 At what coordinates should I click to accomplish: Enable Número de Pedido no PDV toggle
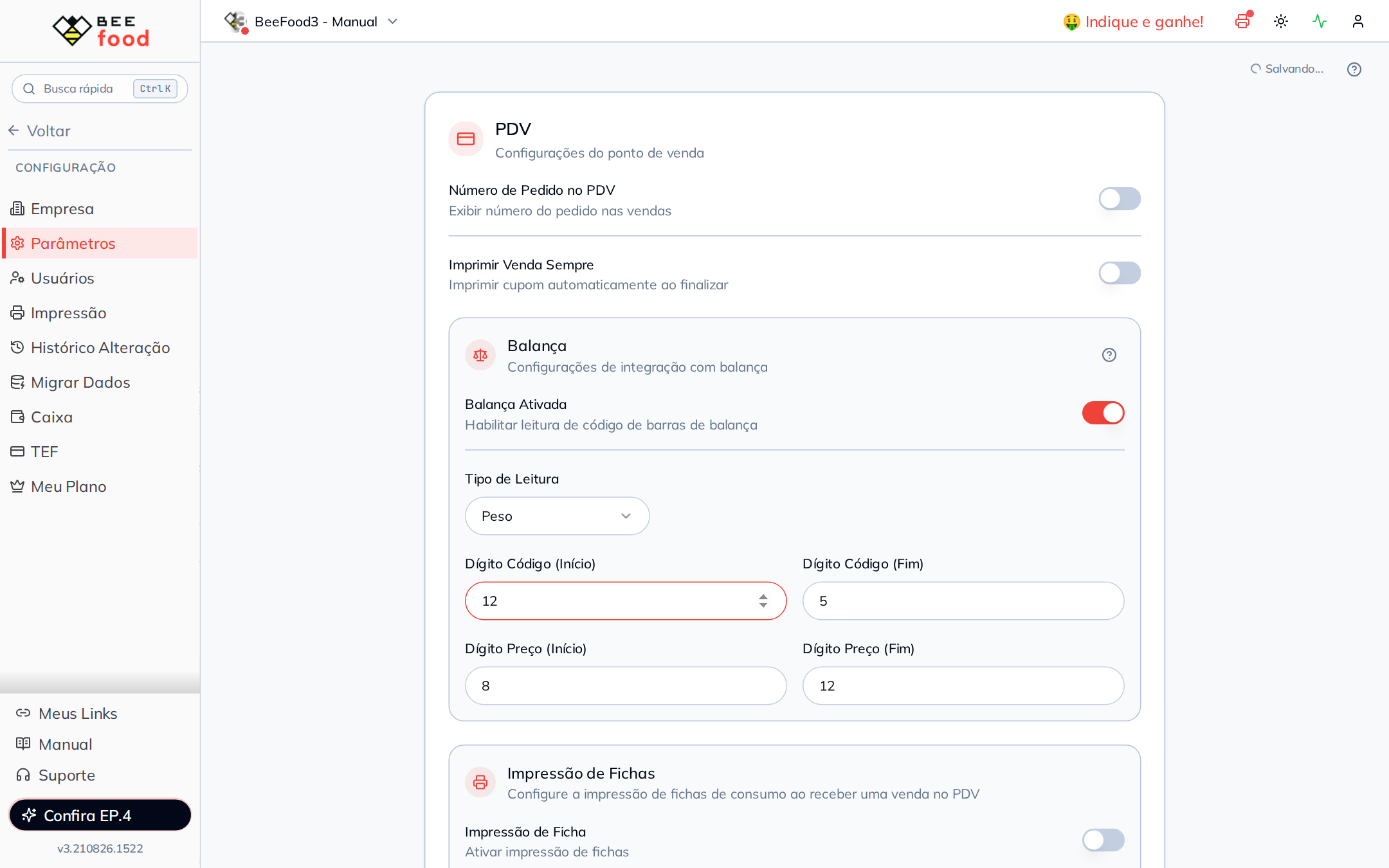tap(1120, 199)
